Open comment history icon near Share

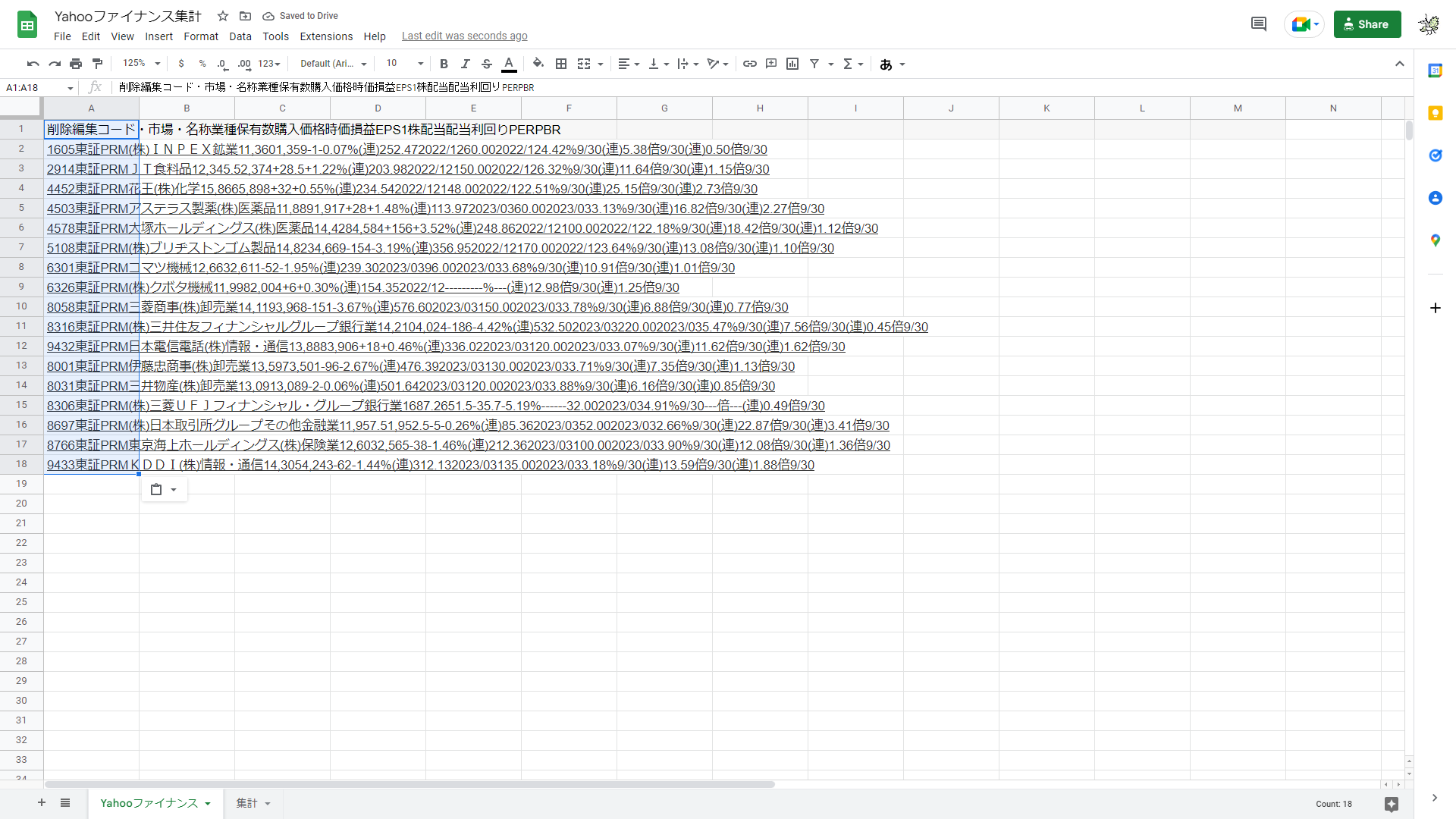coord(1258,24)
